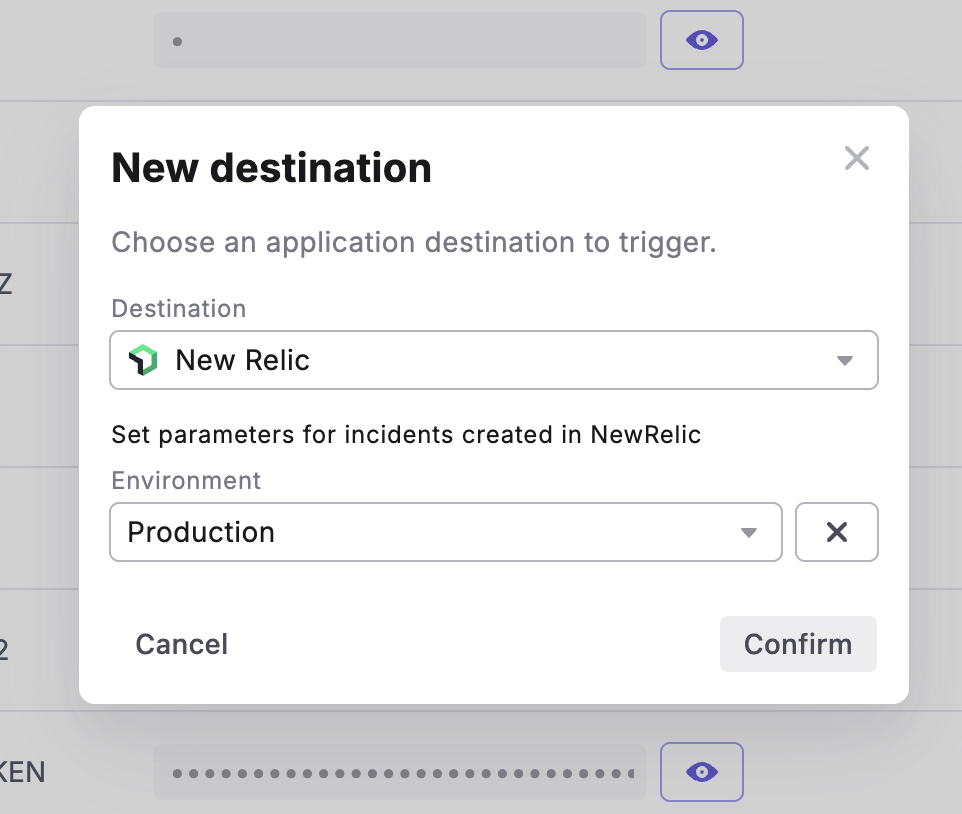
Task: Close the New destination dialog
Action: (x=856, y=158)
